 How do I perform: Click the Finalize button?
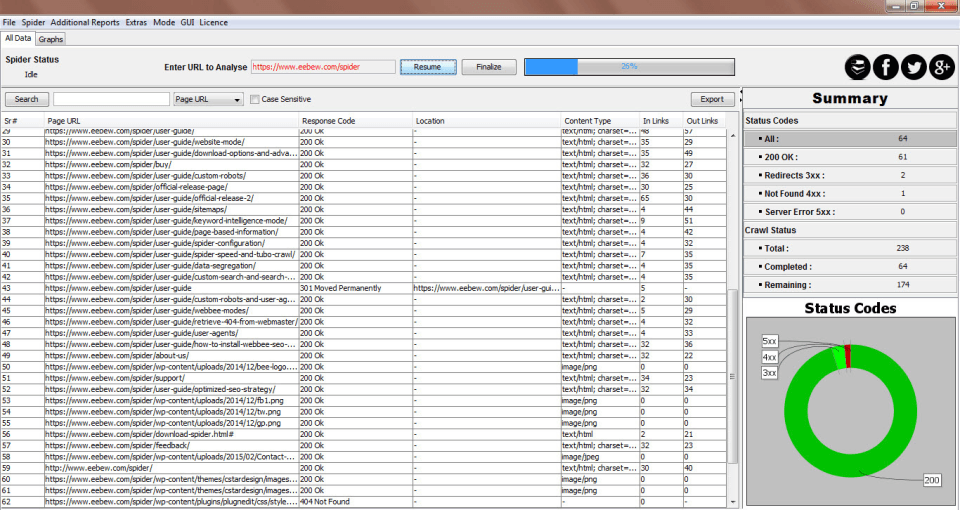pyautogui.click(x=489, y=67)
